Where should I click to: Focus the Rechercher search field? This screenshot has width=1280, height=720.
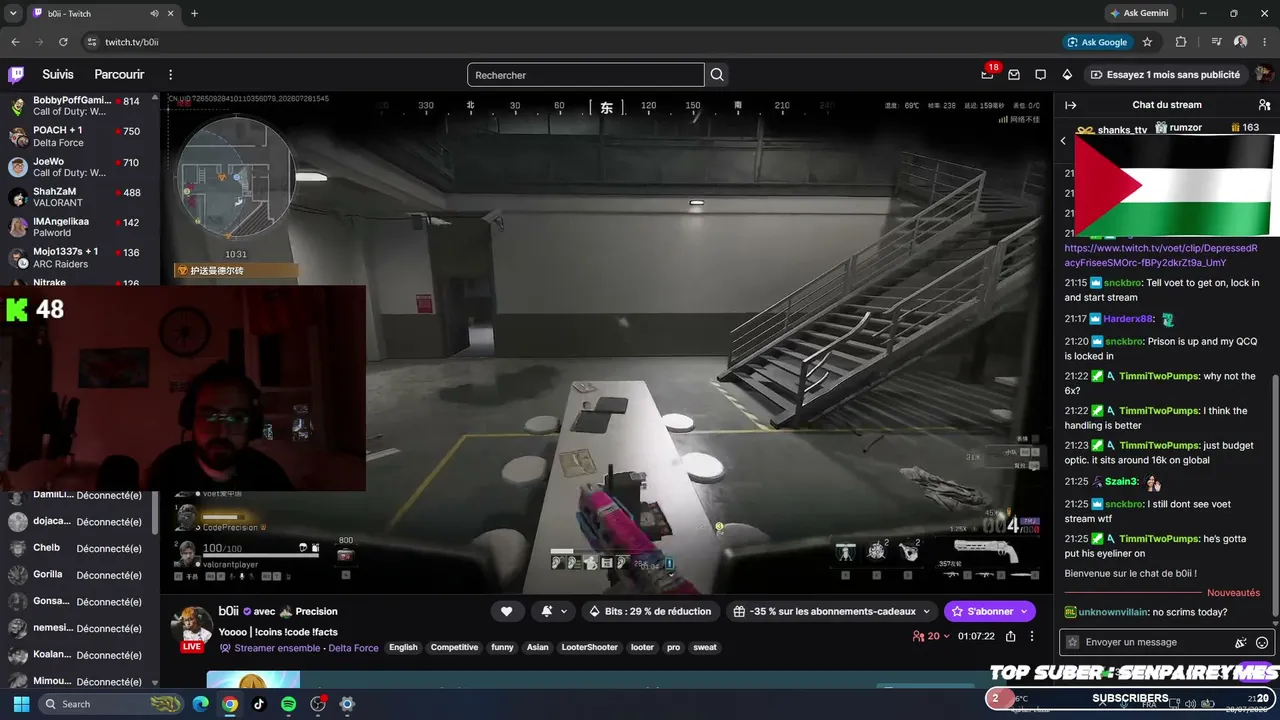(x=586, y=75)
